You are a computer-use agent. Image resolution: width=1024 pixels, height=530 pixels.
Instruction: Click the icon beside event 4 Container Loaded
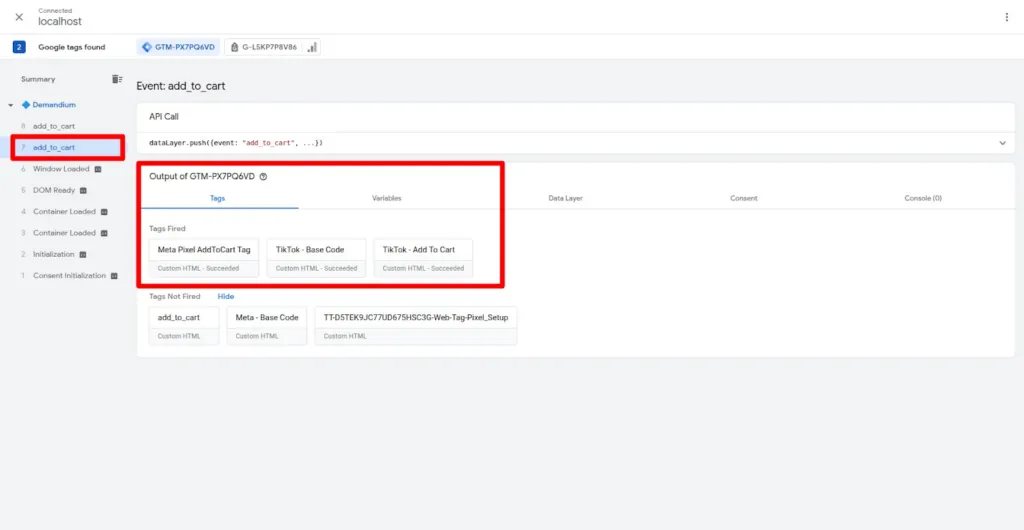point(104,211)
